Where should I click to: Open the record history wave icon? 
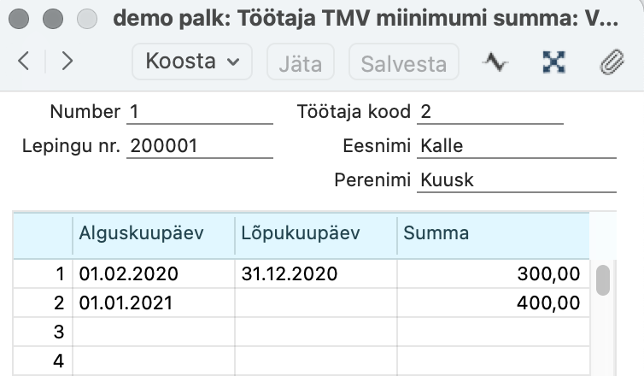click(495, 62)
